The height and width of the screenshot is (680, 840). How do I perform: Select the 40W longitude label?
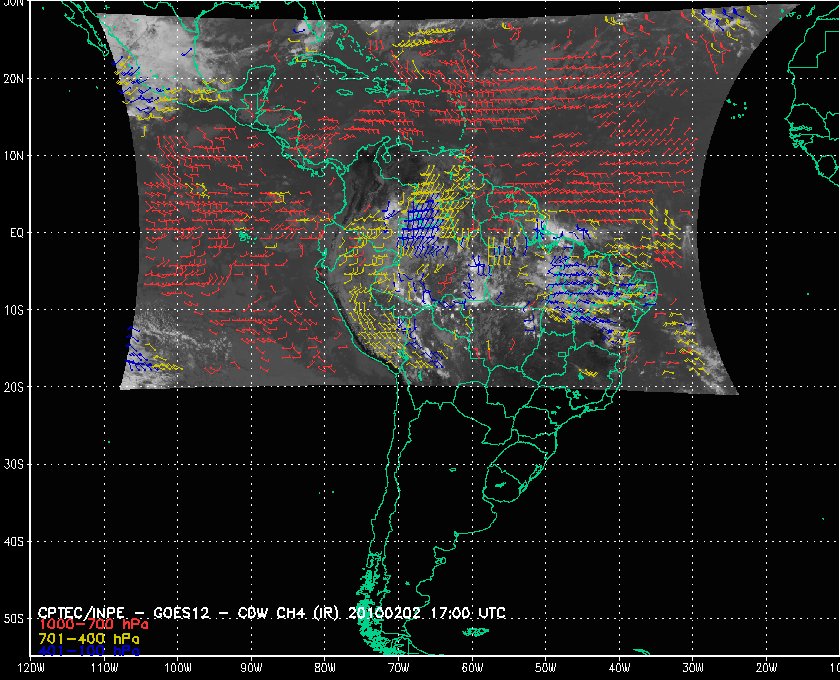pyautogui.click(x=619, y=668)
